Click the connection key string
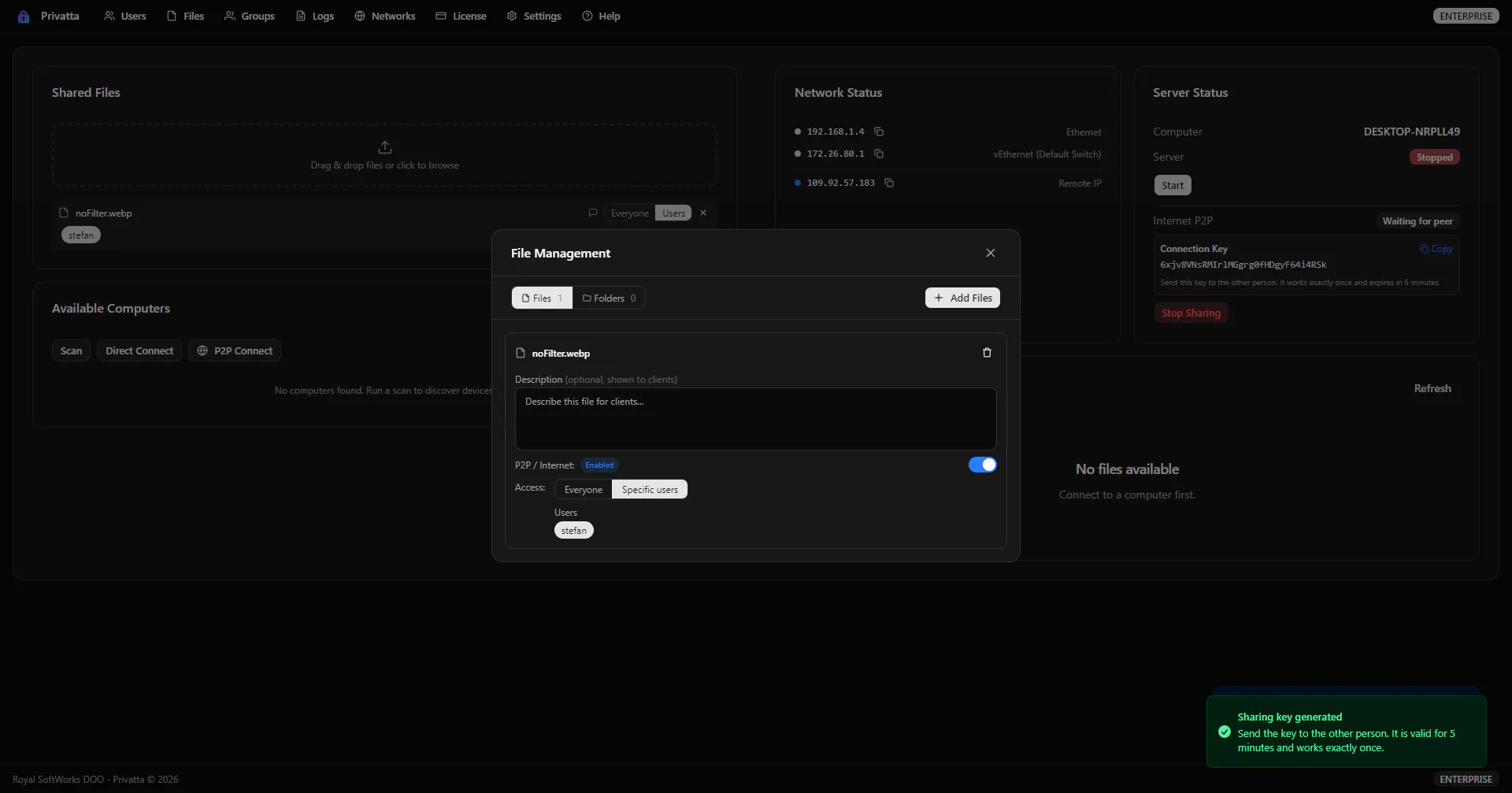This screenshot has height=793, width=1512. point(1243,265)
